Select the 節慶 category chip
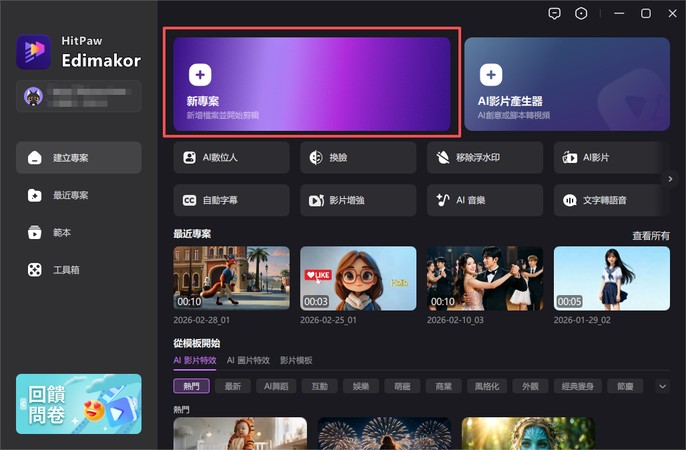The height and width of the screenshot is (450, 686). point(625,386)
